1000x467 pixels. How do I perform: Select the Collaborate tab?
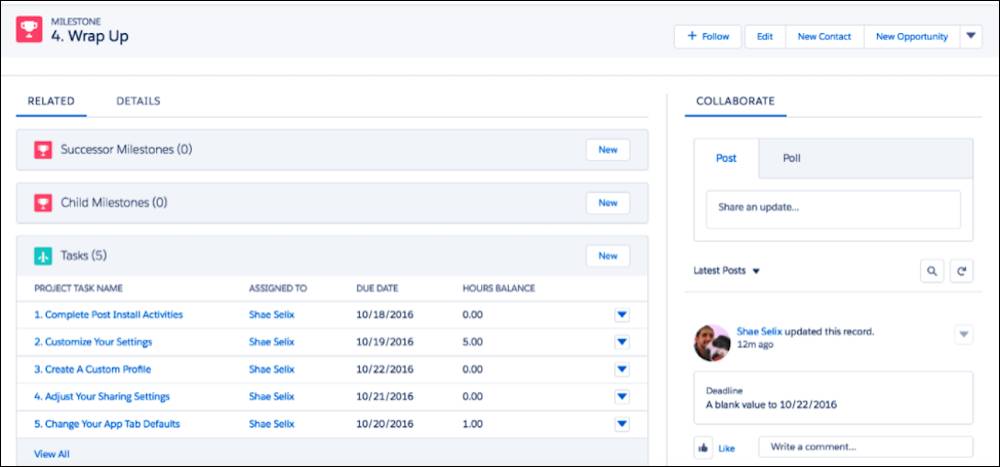coord(735,101)
